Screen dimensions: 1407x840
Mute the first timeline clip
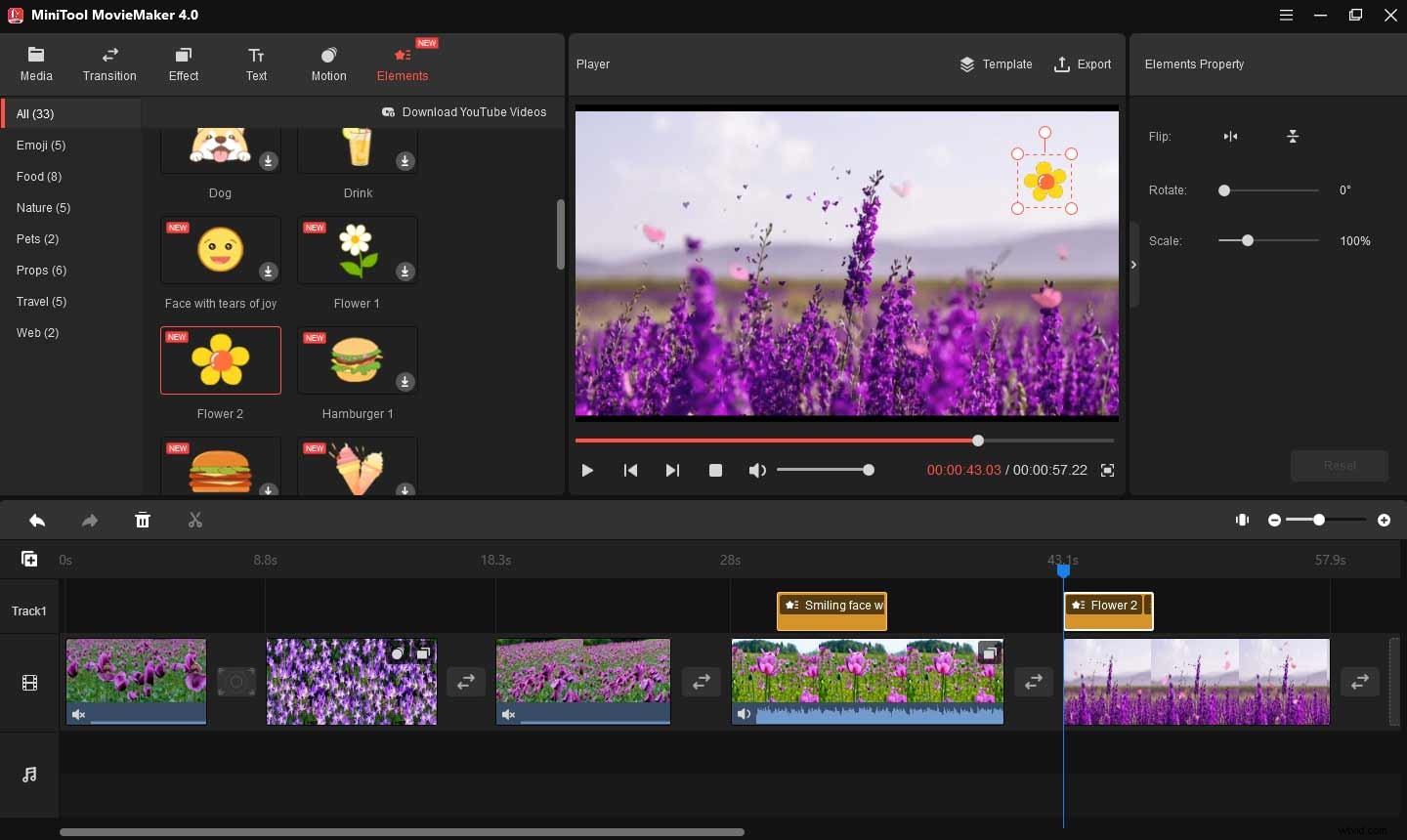point(78,714)
